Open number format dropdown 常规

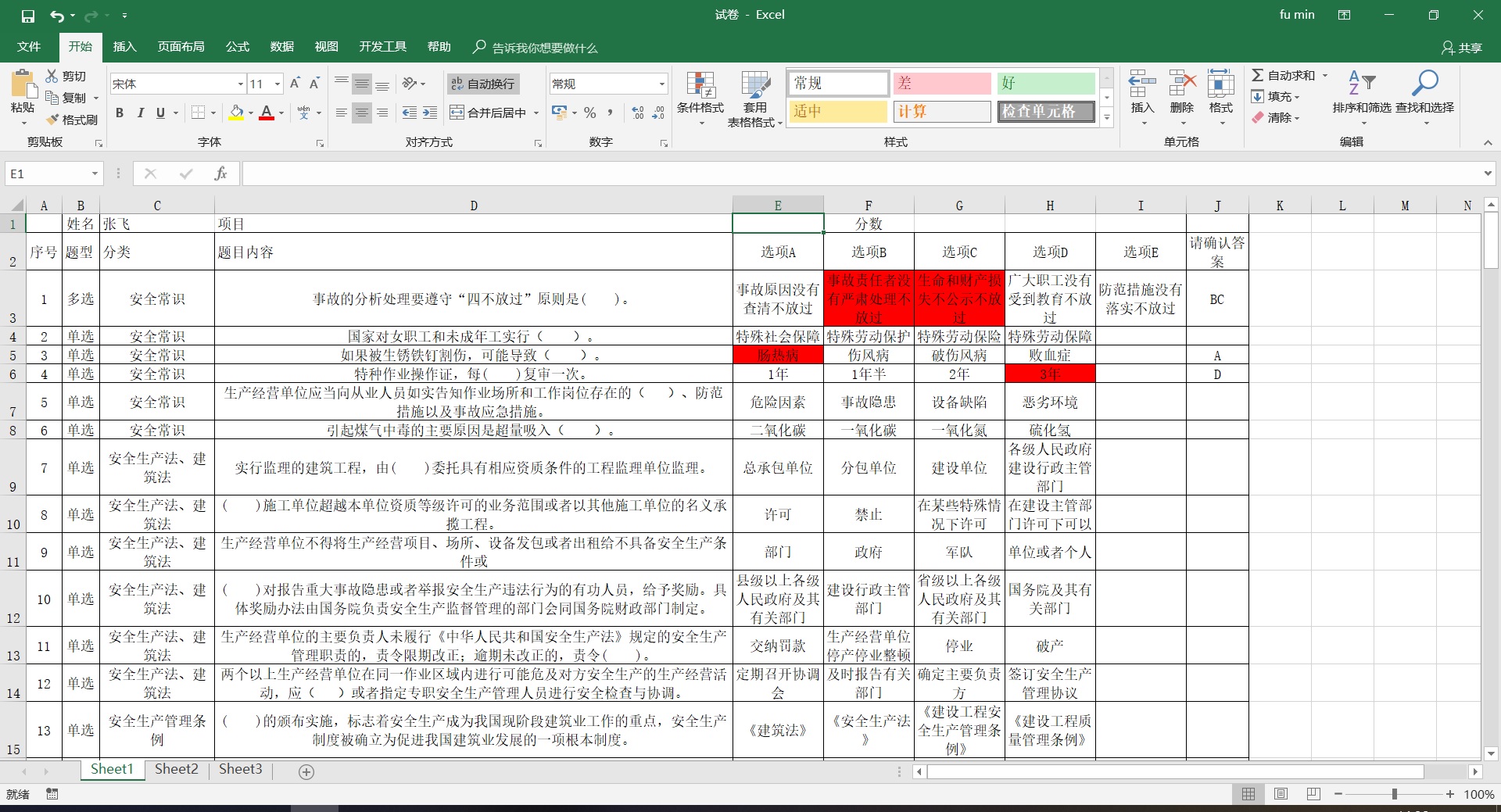tap(661, 84)
